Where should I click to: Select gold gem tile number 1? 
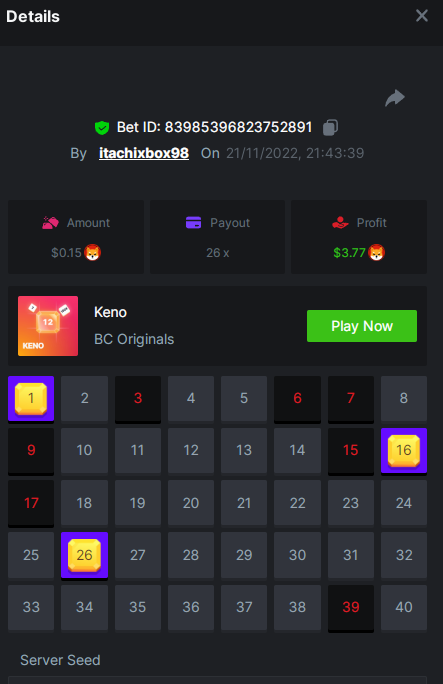[x=31, y=399]
